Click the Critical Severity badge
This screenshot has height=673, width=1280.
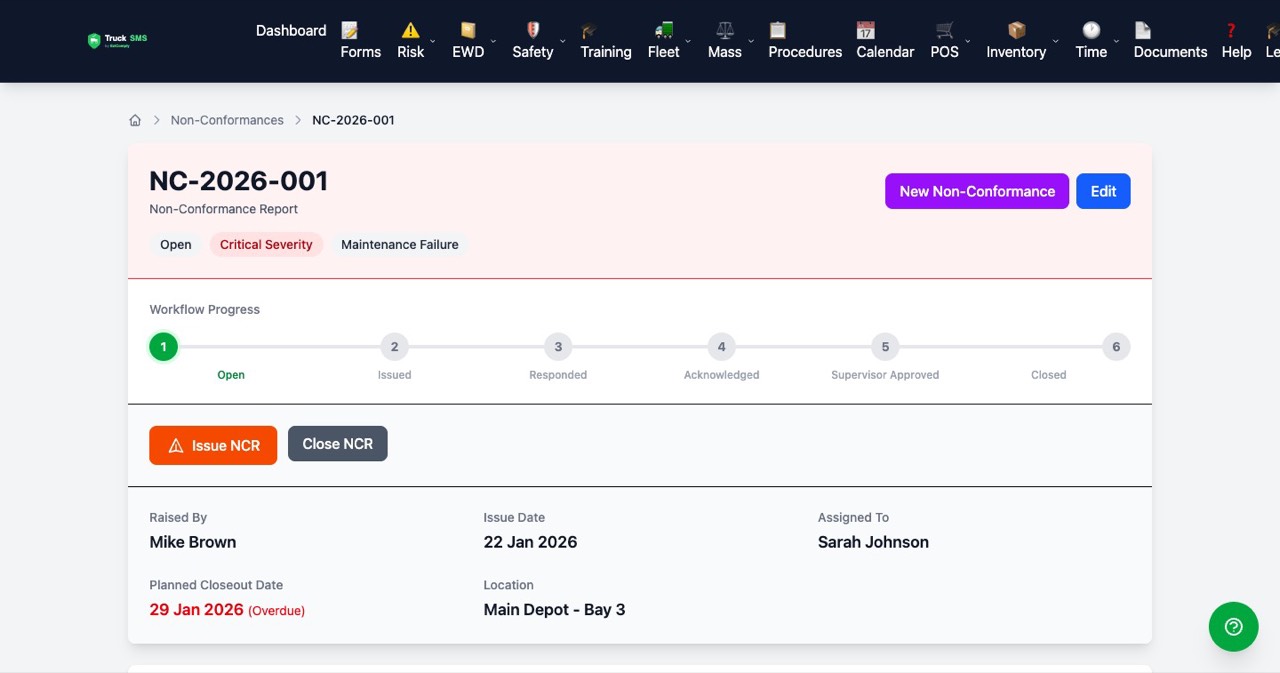coord(266,245)
